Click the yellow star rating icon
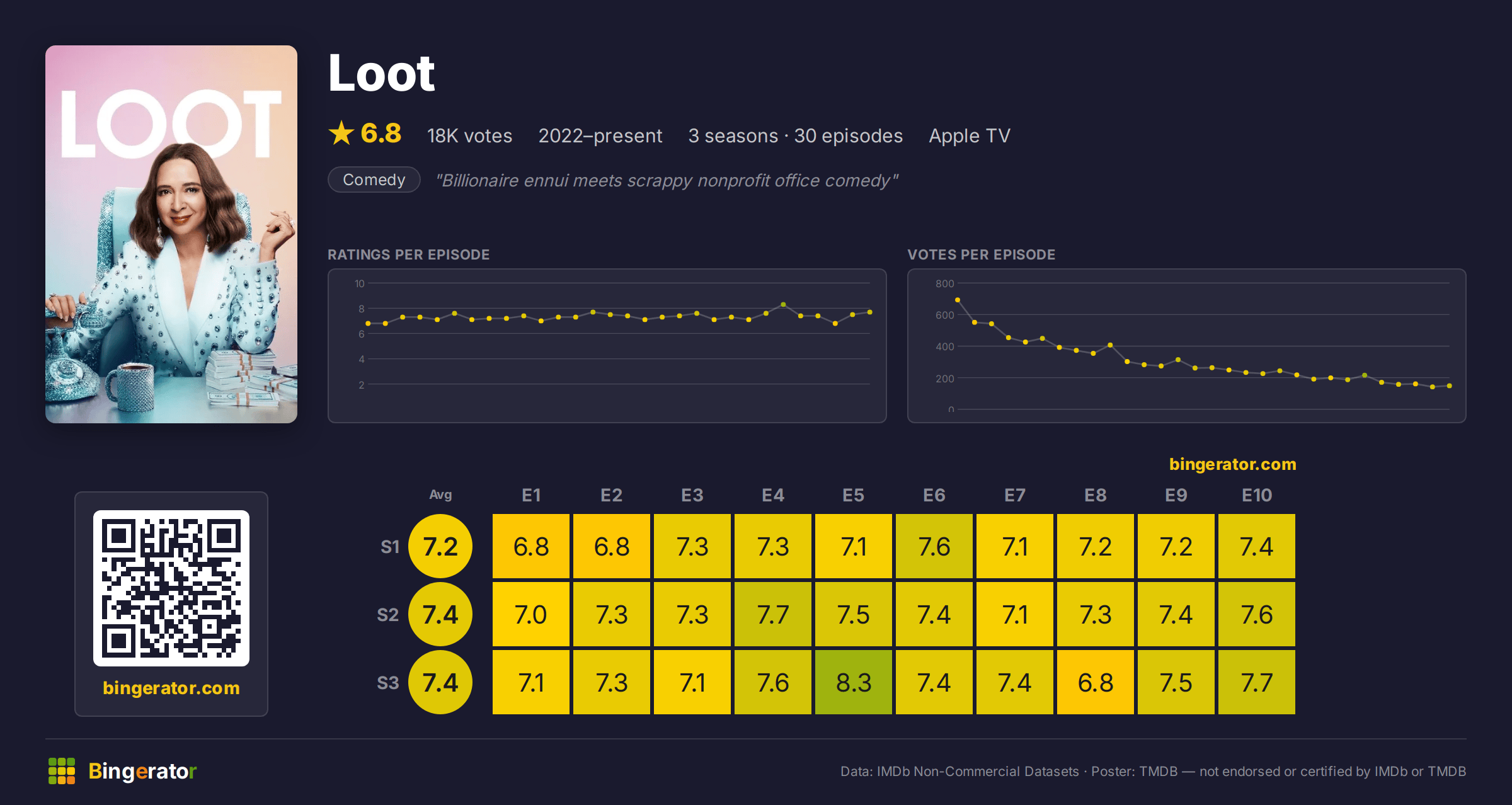1512x805 pixels. click(x=341, y=133)
